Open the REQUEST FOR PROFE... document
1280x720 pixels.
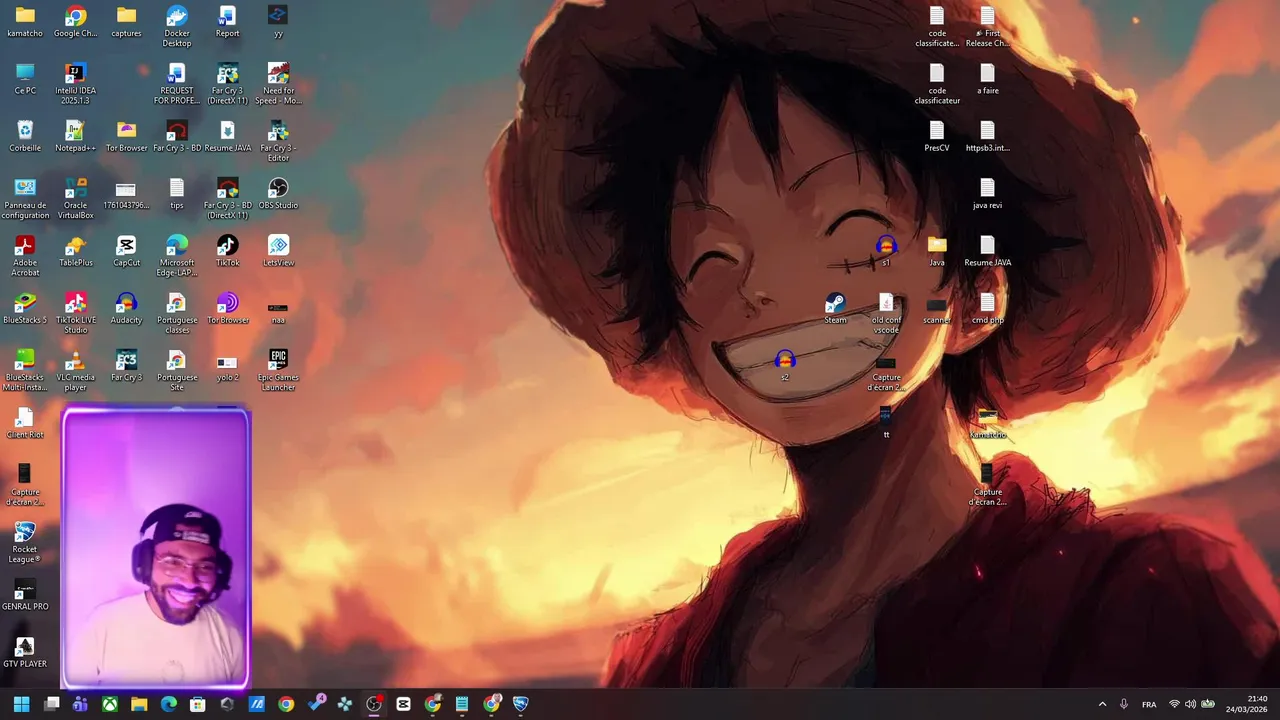coord(177,84)
